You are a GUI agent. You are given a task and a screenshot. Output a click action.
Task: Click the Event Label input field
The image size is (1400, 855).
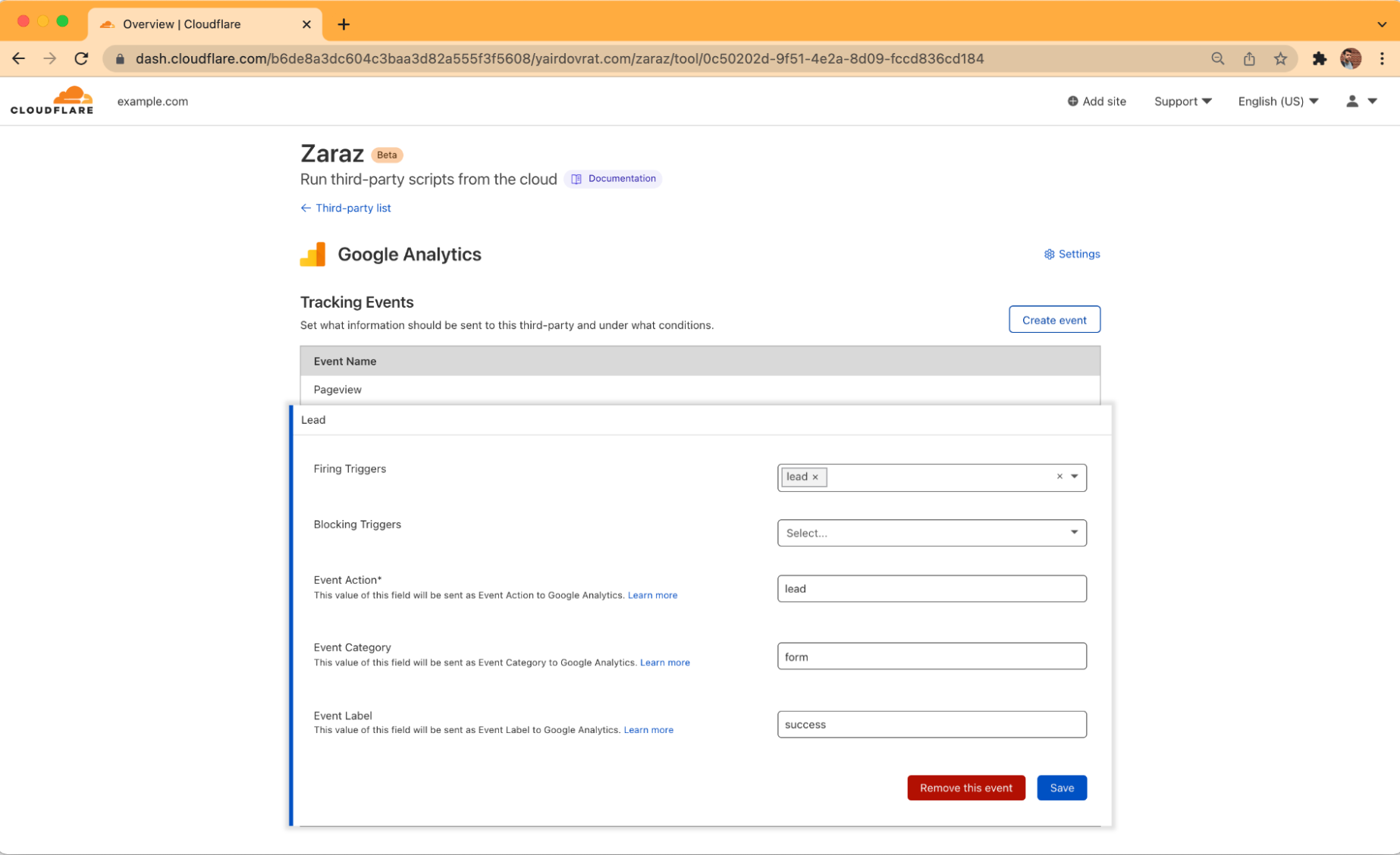point(931,725)
